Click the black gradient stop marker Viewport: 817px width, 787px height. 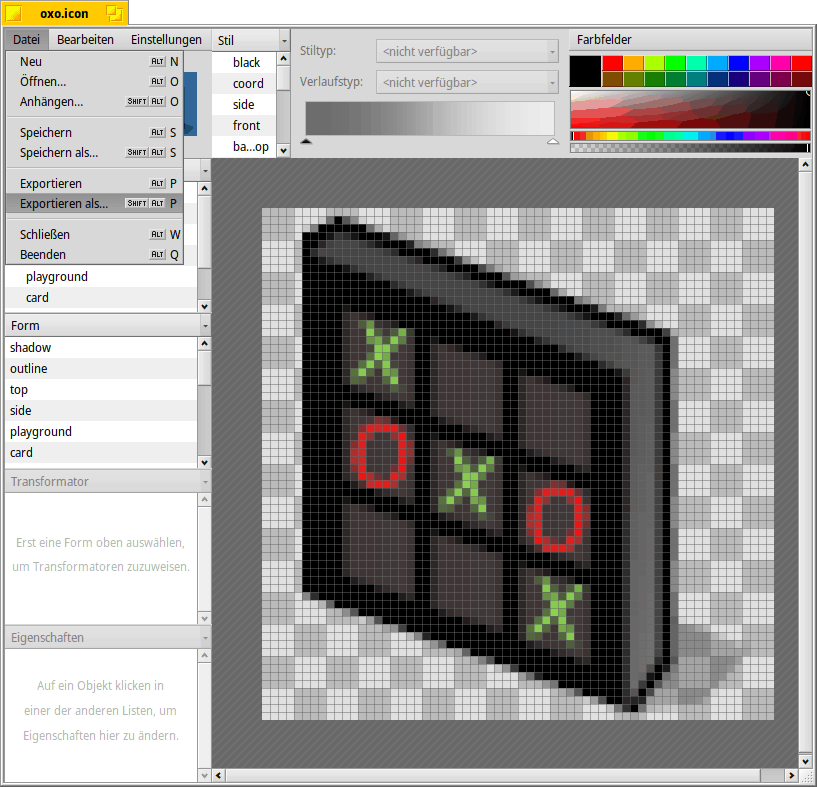coord(306,142)
